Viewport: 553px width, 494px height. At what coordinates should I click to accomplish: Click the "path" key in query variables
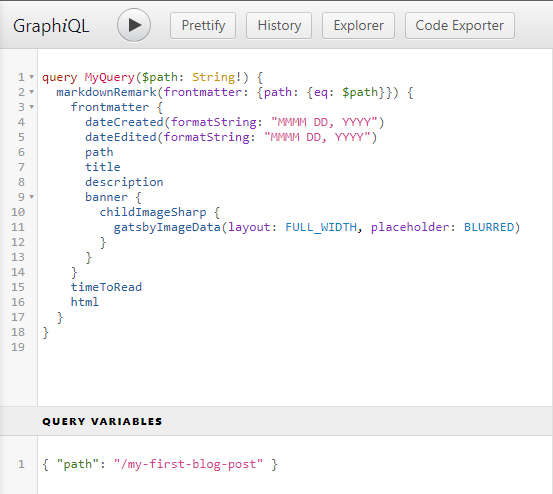click(78, 464)
